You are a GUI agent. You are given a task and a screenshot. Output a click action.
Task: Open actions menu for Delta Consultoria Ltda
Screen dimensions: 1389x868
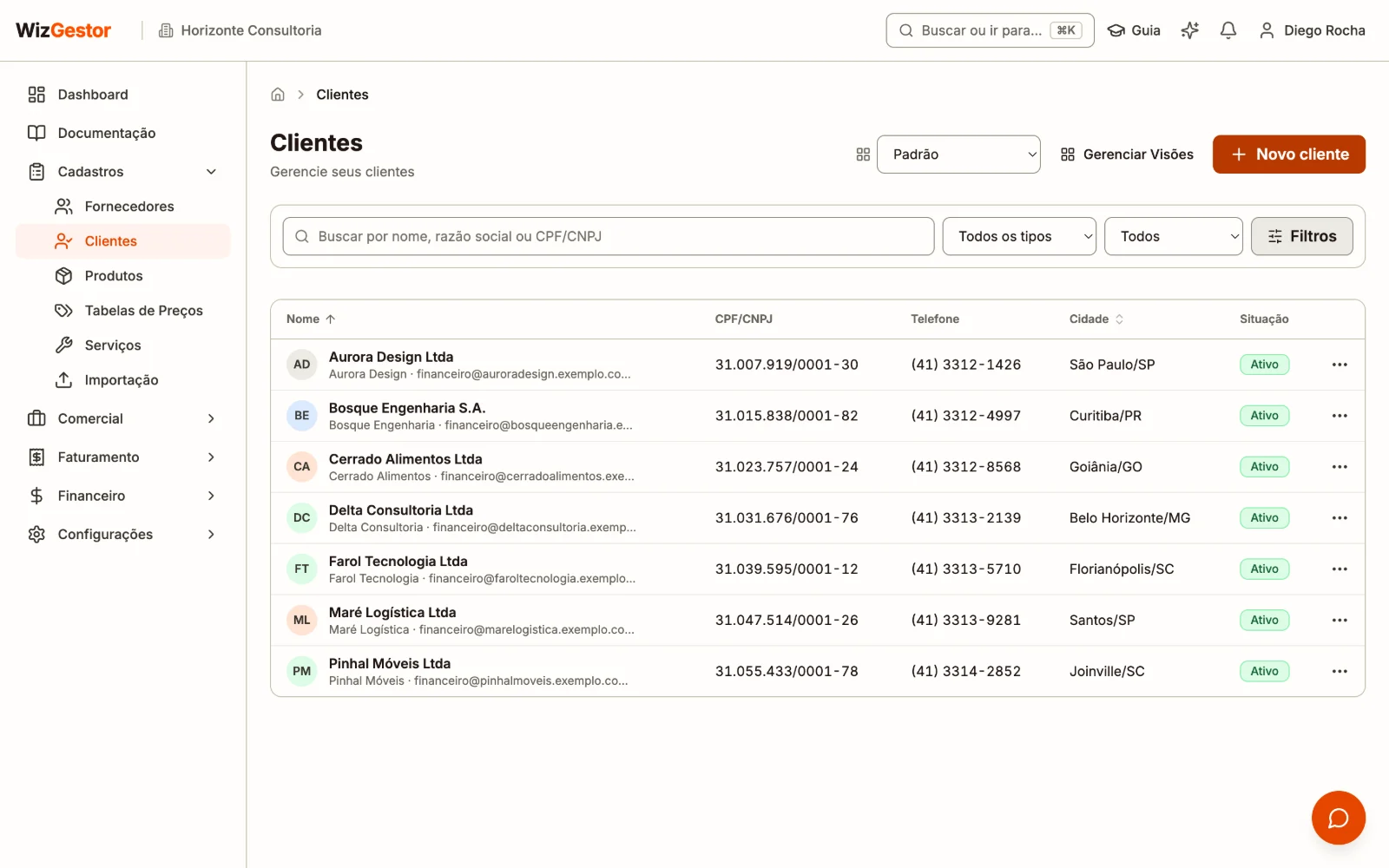click(x=1340, y=518)
